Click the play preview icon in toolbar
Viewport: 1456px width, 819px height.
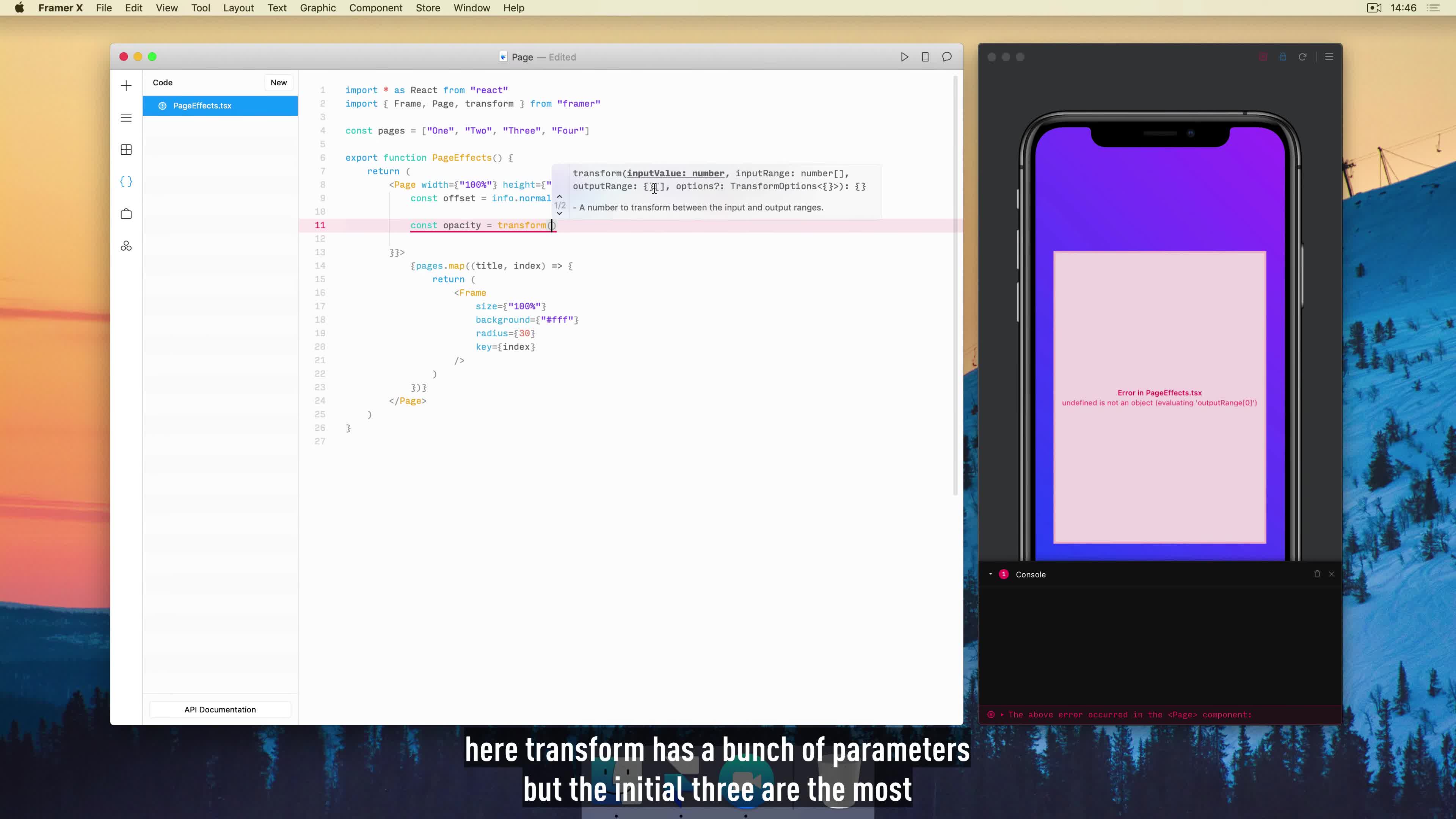tap(904, 57)
